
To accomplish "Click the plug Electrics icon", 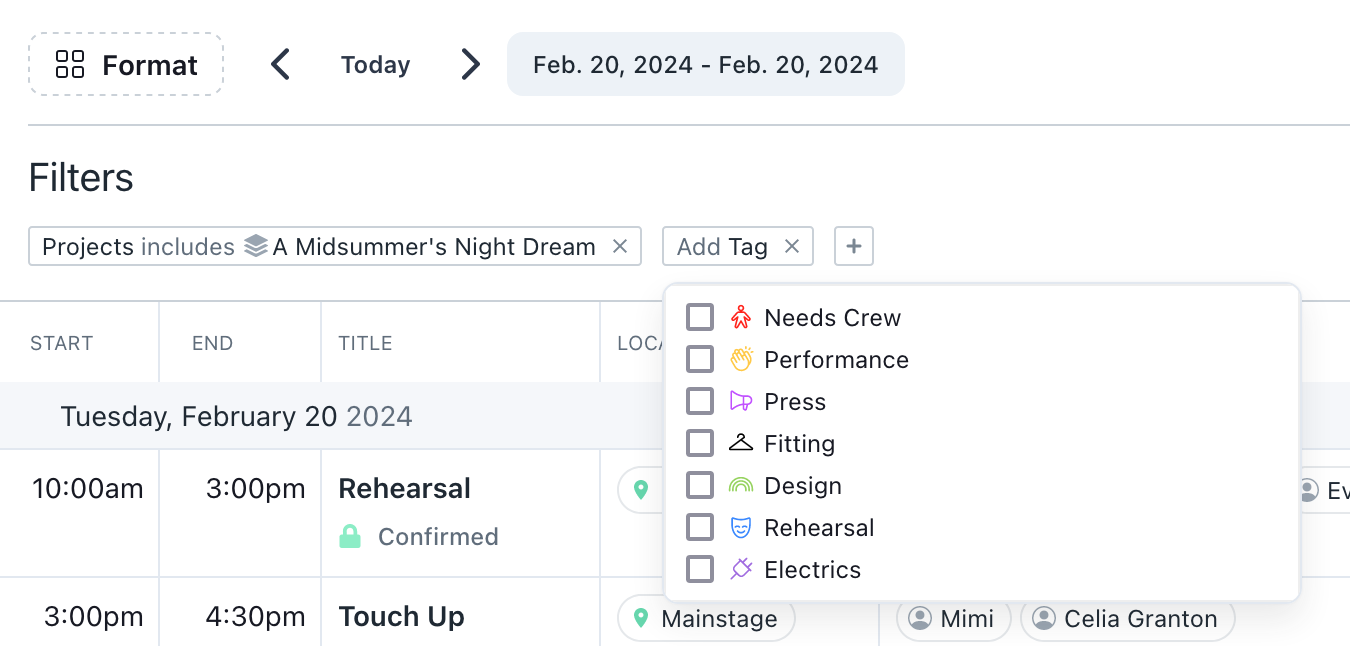I will tap(741, 570).
